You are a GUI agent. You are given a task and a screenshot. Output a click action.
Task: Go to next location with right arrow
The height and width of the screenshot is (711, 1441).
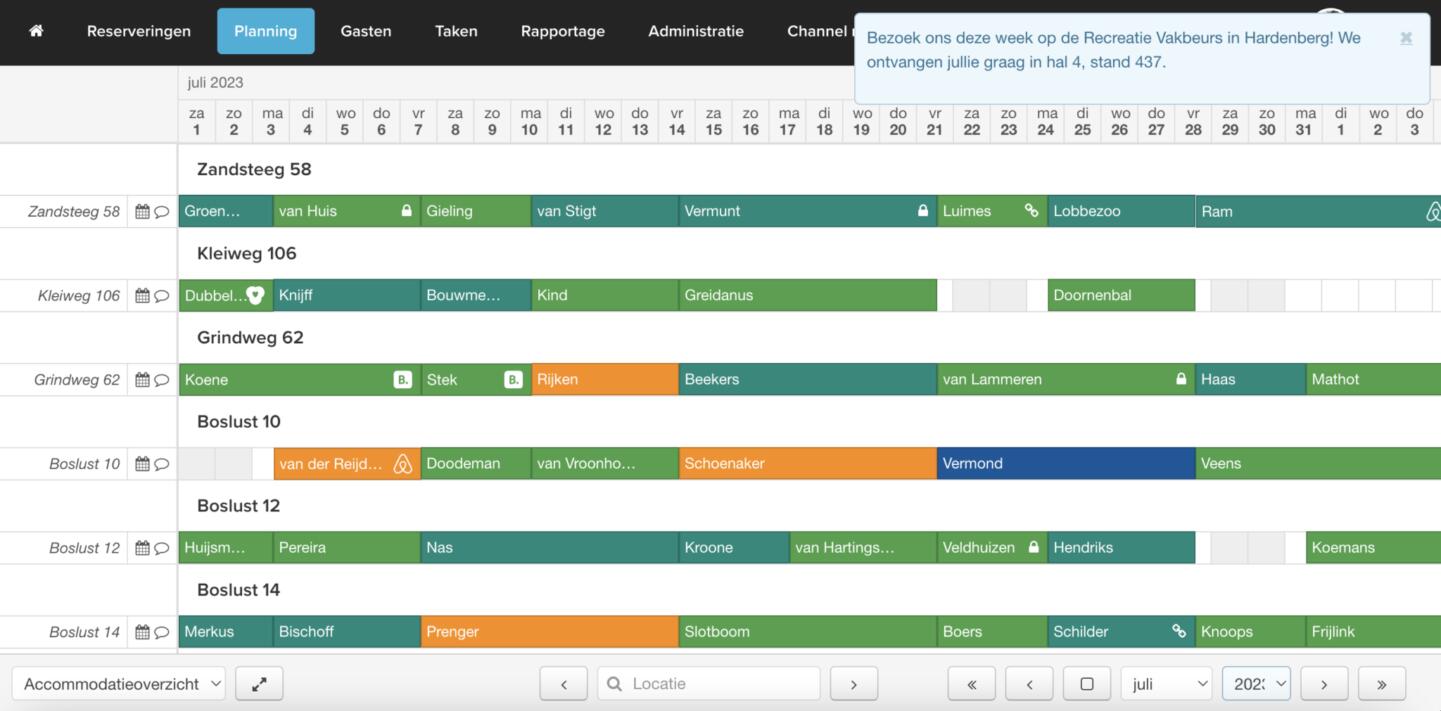click(x=853, y=684)
